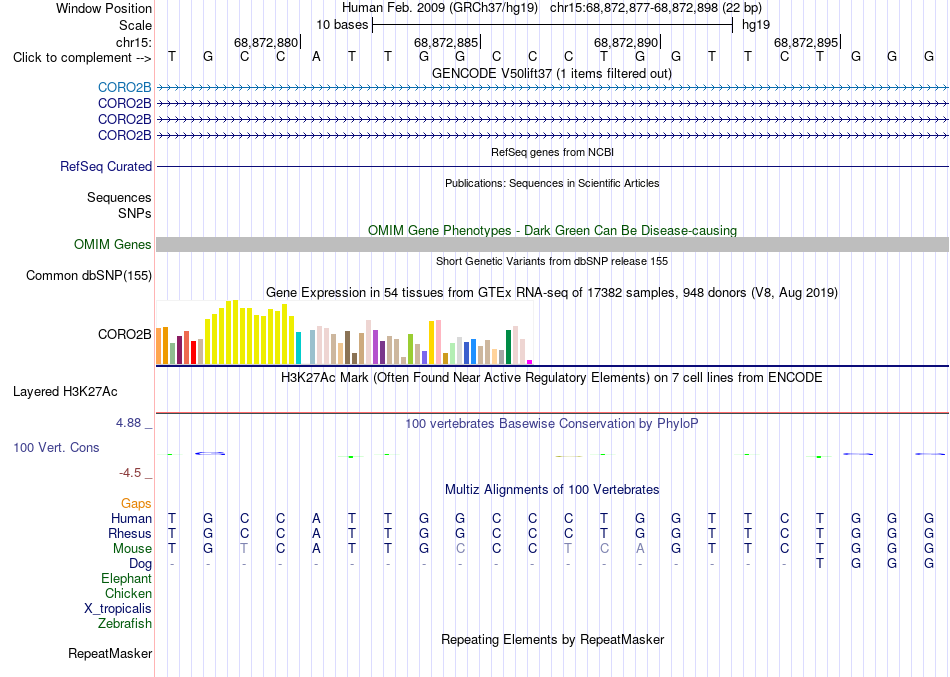Click the light-blue CORO2B transcript label
This screenshot has height=677, width=950.
click(x=124, y=88)
